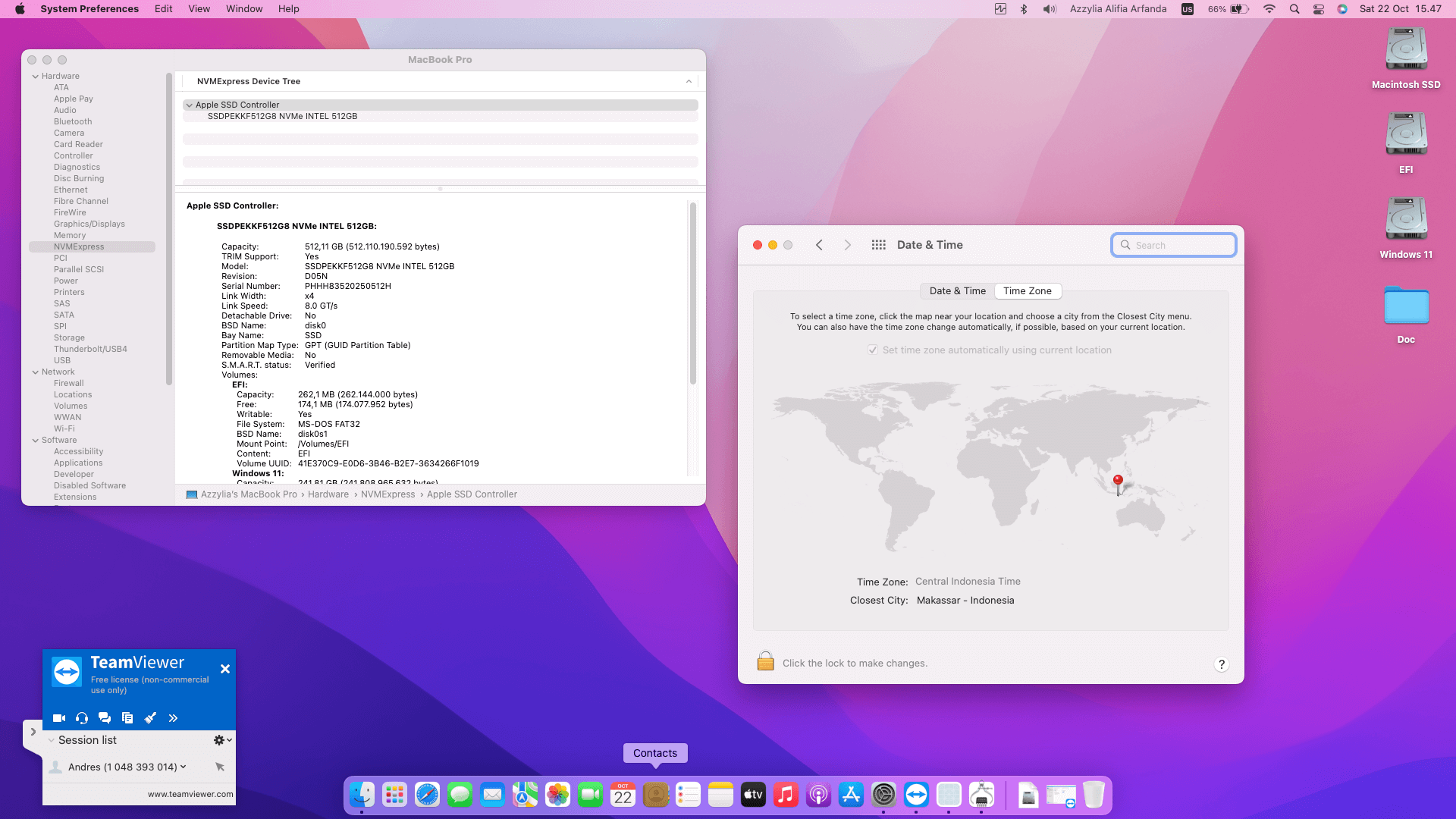Expand the Andres session dropdown
The image size is (1456, 819).
point(183,767)
